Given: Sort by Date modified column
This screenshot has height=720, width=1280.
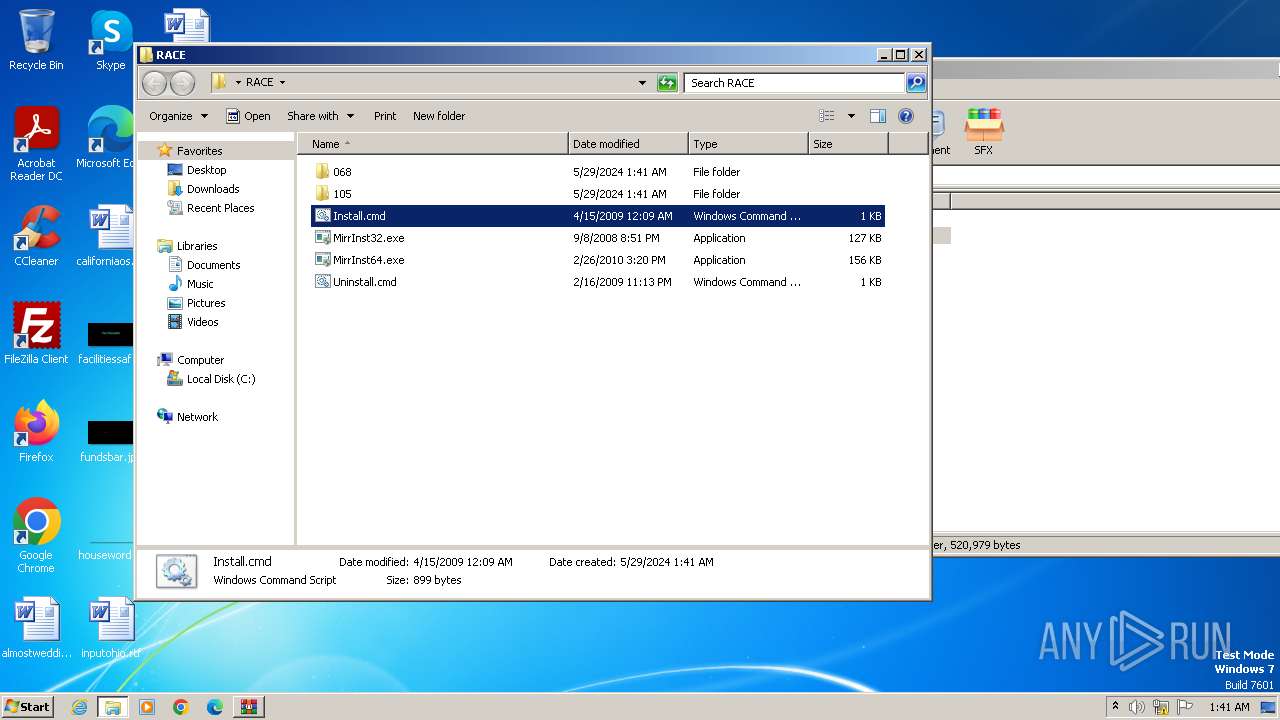Looking at the screenshot, I should pos(628,144).
